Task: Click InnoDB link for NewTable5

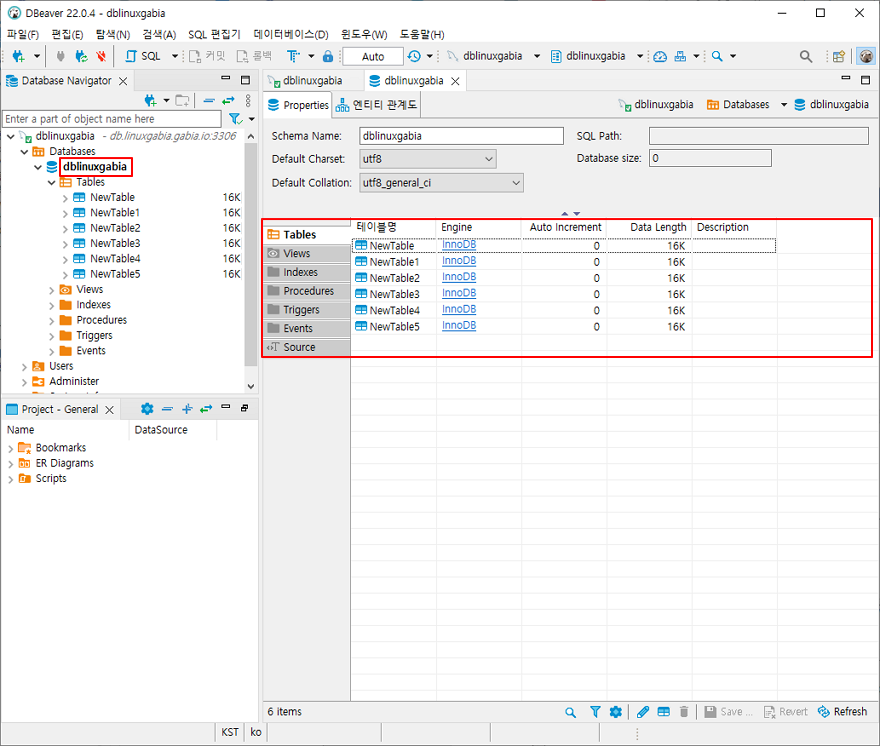Action: 459,326
